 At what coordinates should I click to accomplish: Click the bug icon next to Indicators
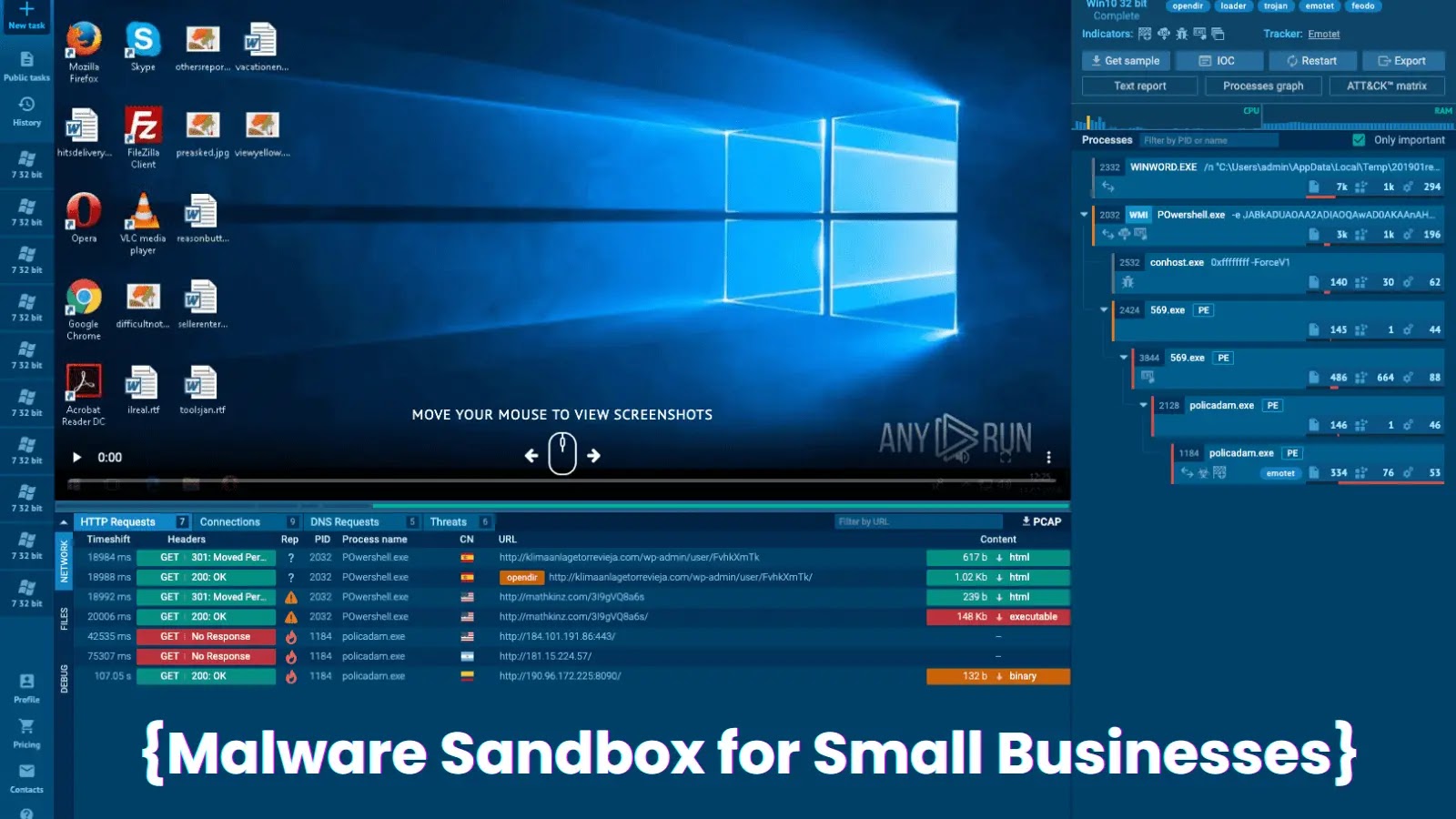tap(1182, 34)
